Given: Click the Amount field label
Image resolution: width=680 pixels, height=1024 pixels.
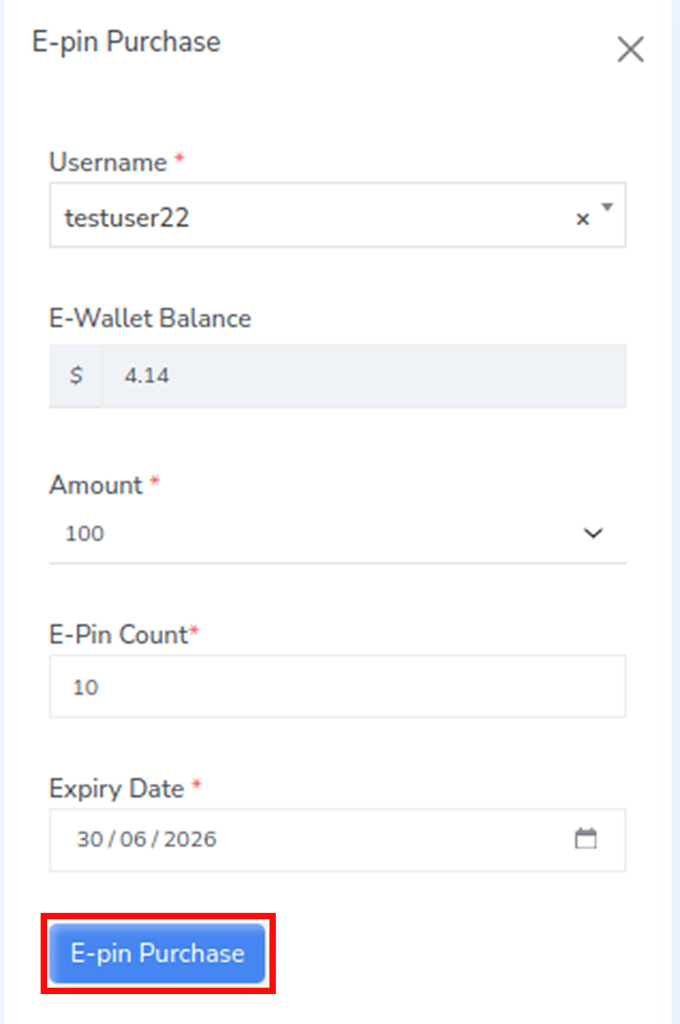Looking at the screenshot, I should click(x=96, y=485).
